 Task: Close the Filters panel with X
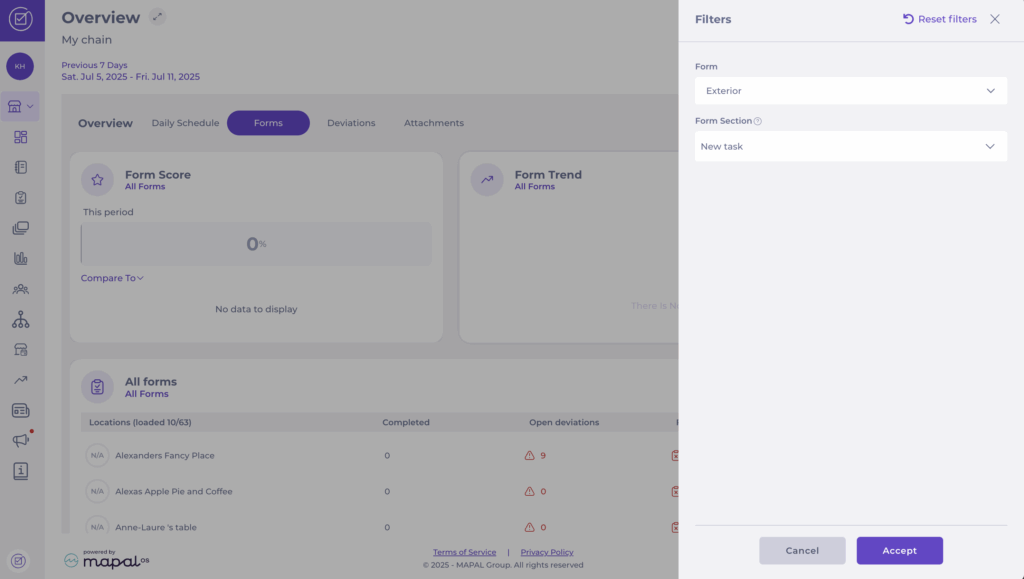coord(994,19)
